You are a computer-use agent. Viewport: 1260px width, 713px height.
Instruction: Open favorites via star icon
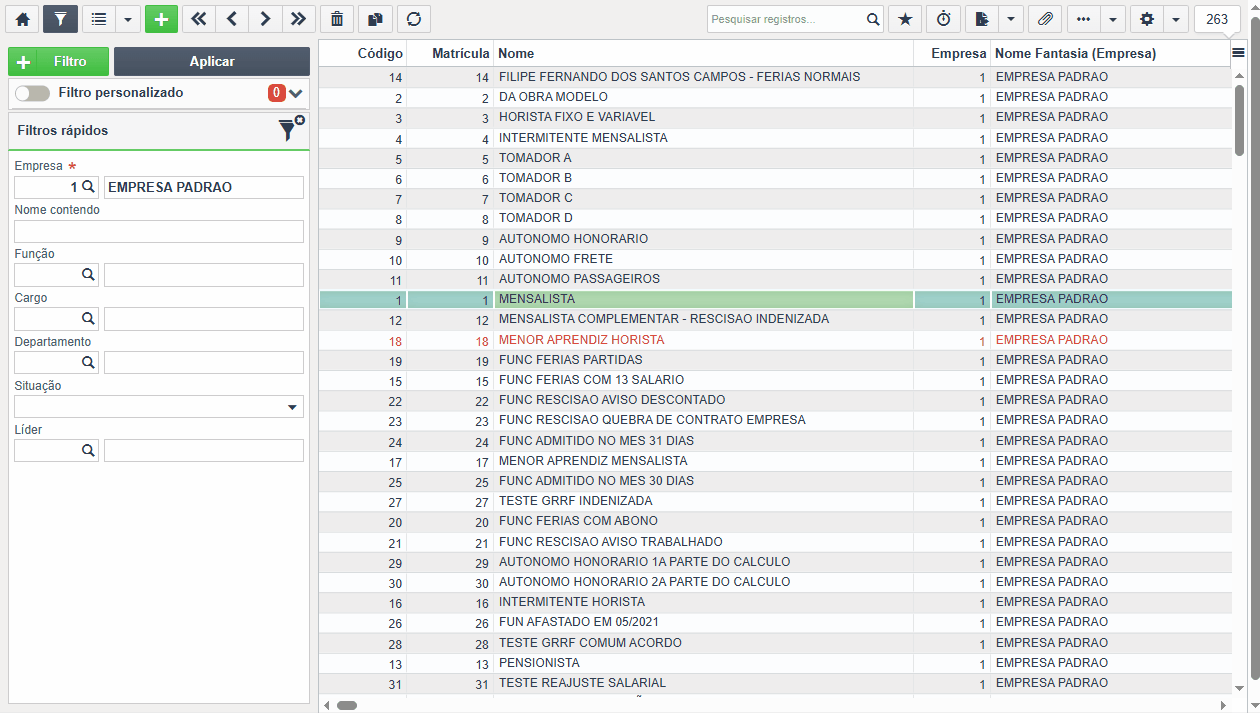(905, 19)
